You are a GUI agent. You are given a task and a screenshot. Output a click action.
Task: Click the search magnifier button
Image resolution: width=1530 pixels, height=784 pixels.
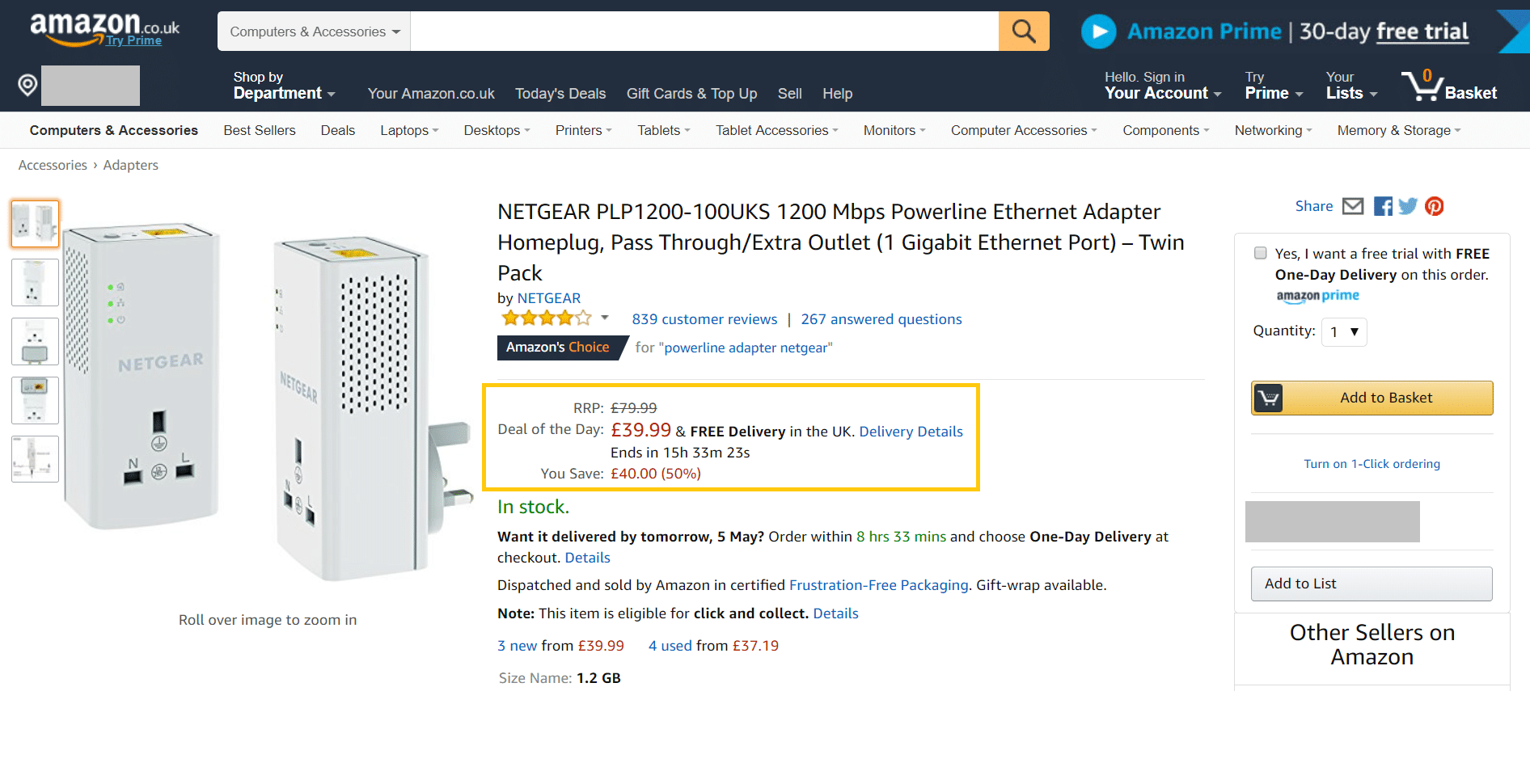tap(1023, 32)
